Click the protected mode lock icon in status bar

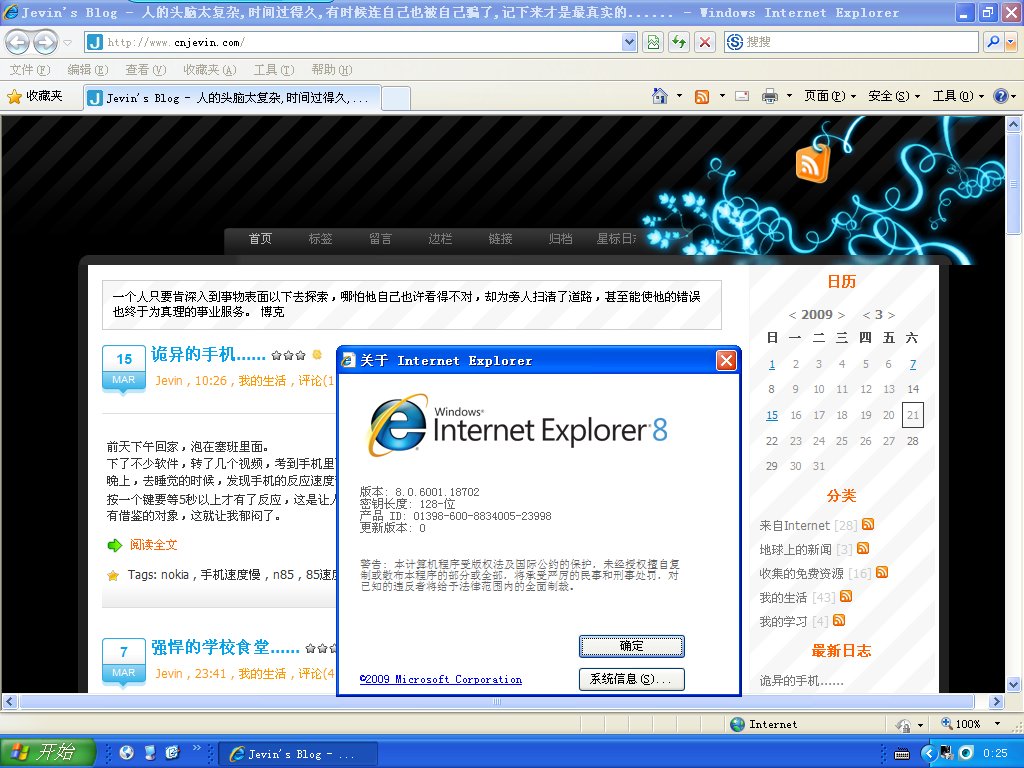tap(904, 724)
